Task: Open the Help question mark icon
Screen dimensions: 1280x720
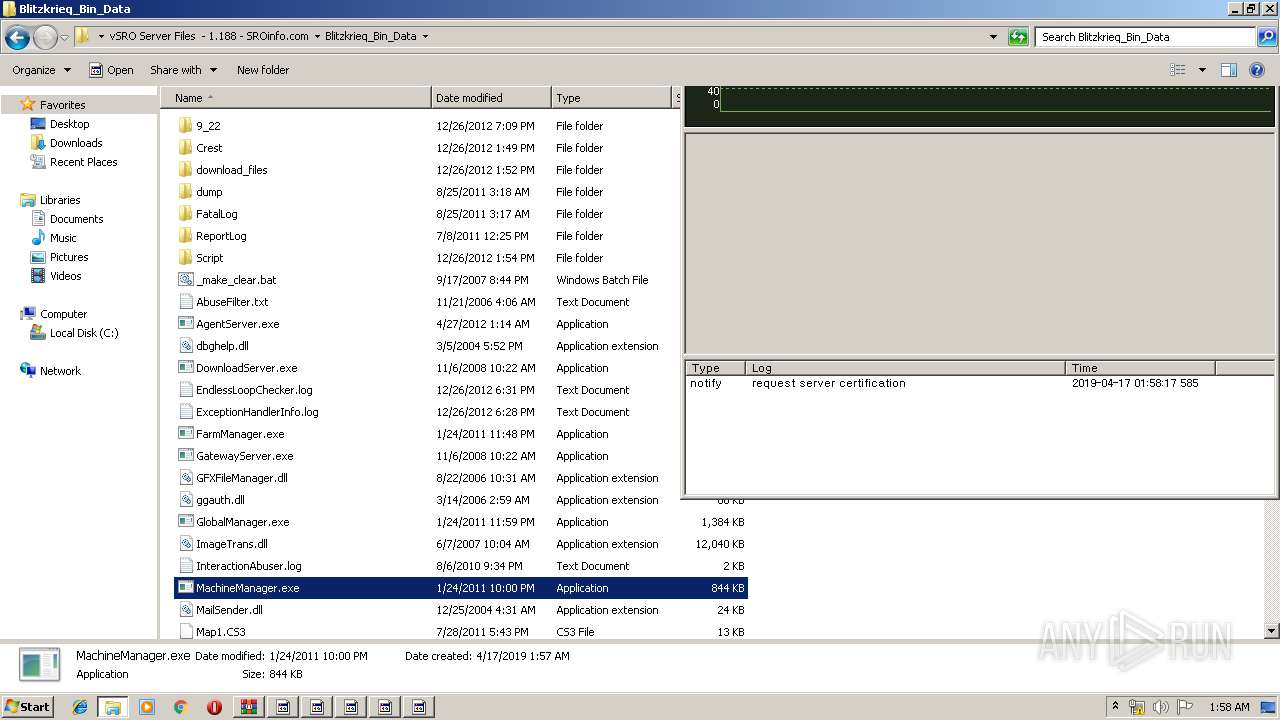Action: [1257, 70]
